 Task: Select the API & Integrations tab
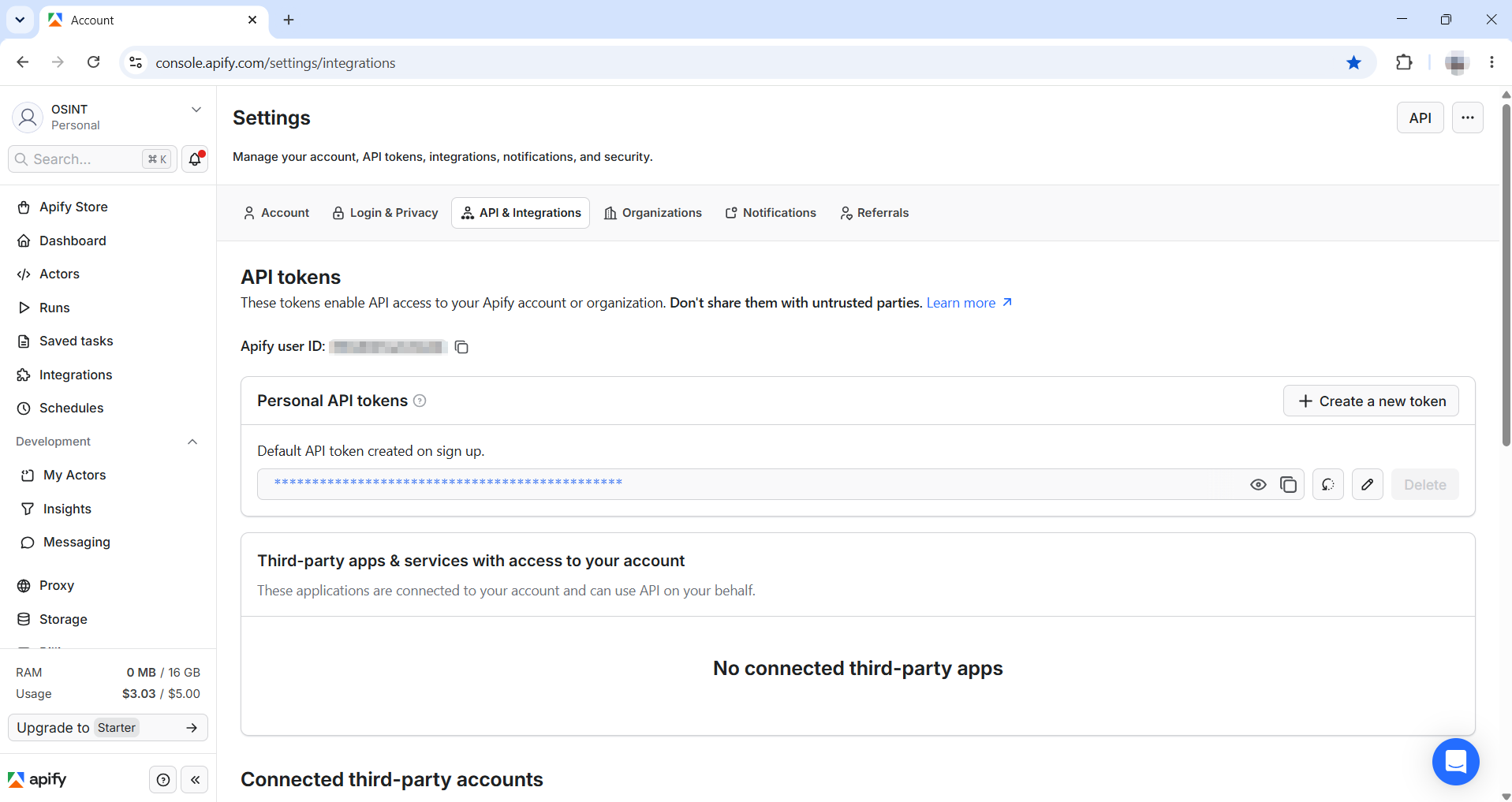(x=521, y=213)
